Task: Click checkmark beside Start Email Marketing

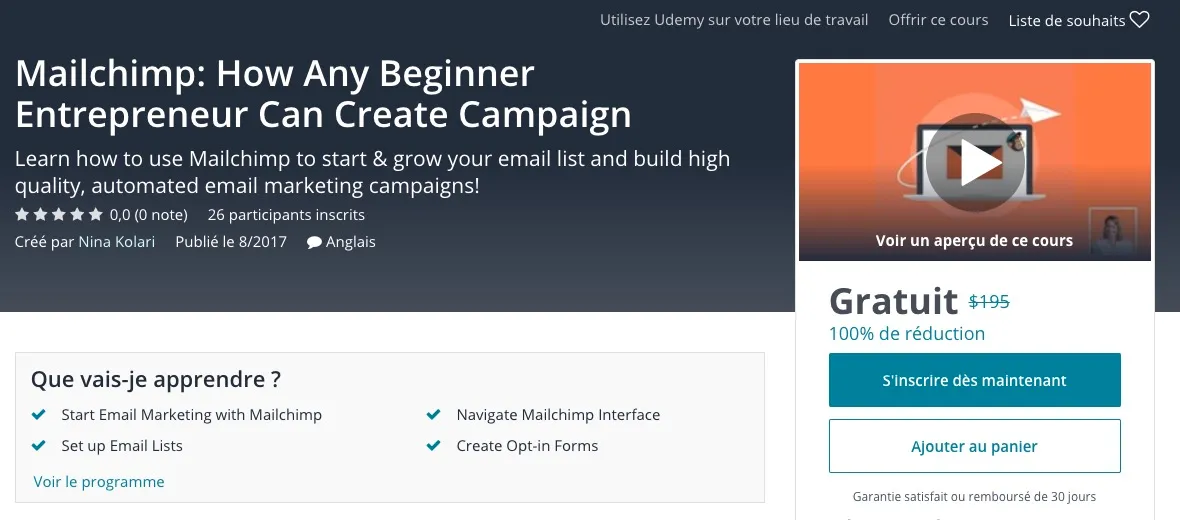Action: click(x=38, y=415)
